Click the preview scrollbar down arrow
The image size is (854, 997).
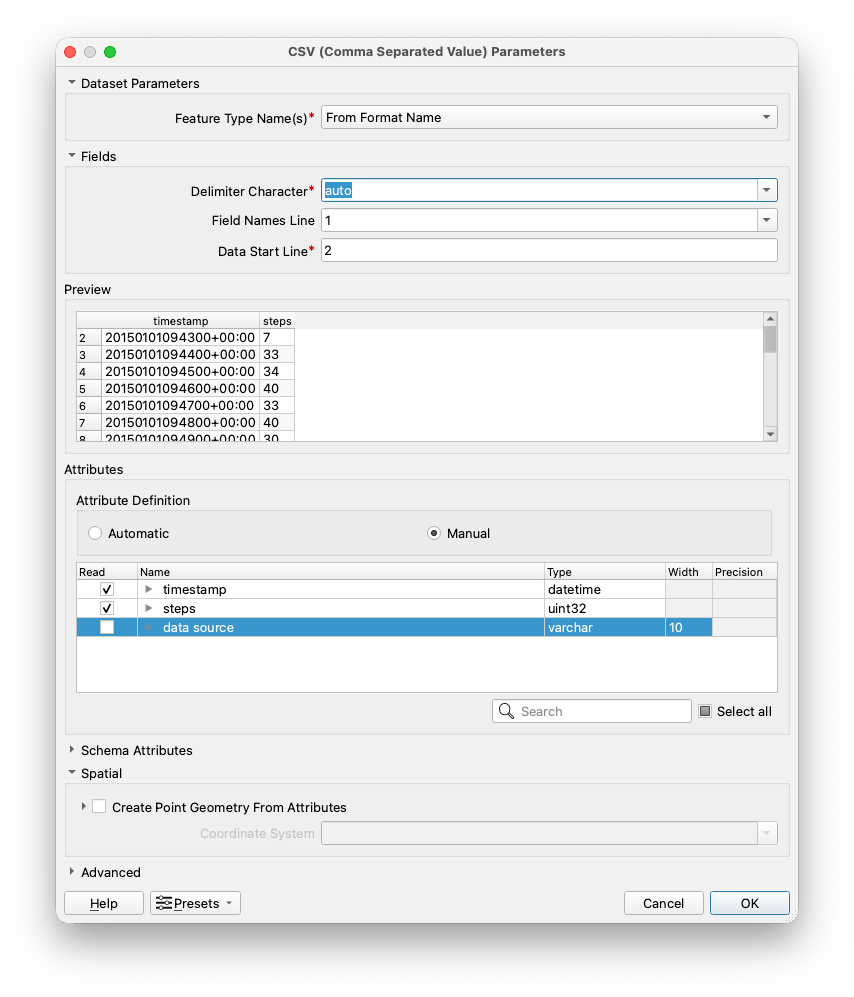[x=770, y=434]
